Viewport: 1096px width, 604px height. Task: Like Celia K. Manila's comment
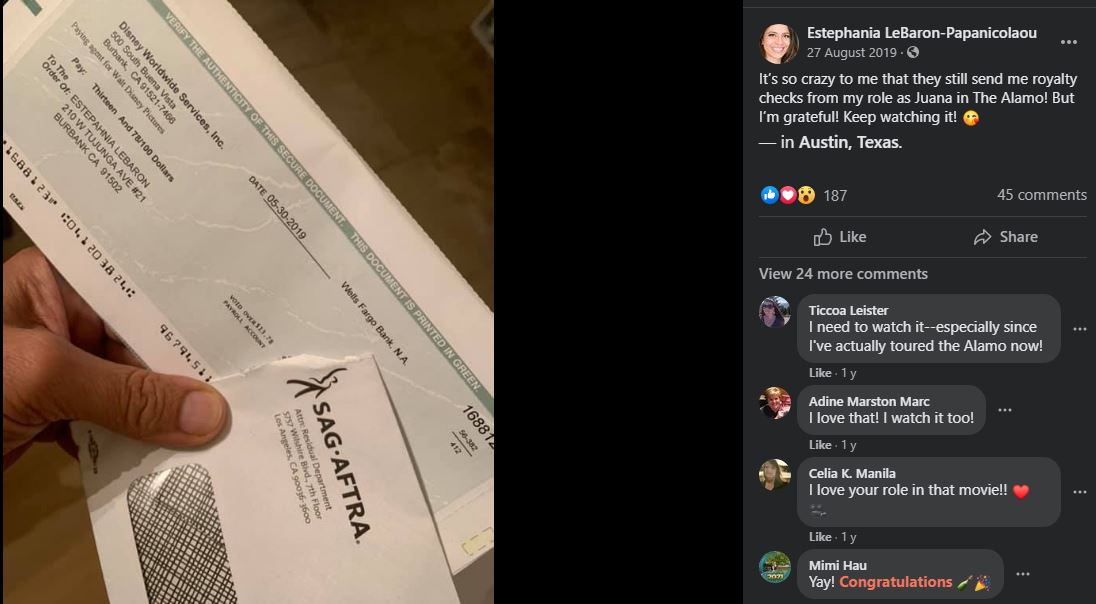(820, 537)
